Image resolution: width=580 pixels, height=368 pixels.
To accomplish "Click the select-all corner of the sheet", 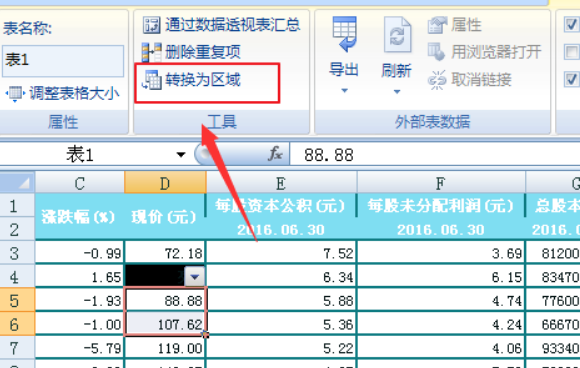I will click(17, 182).
